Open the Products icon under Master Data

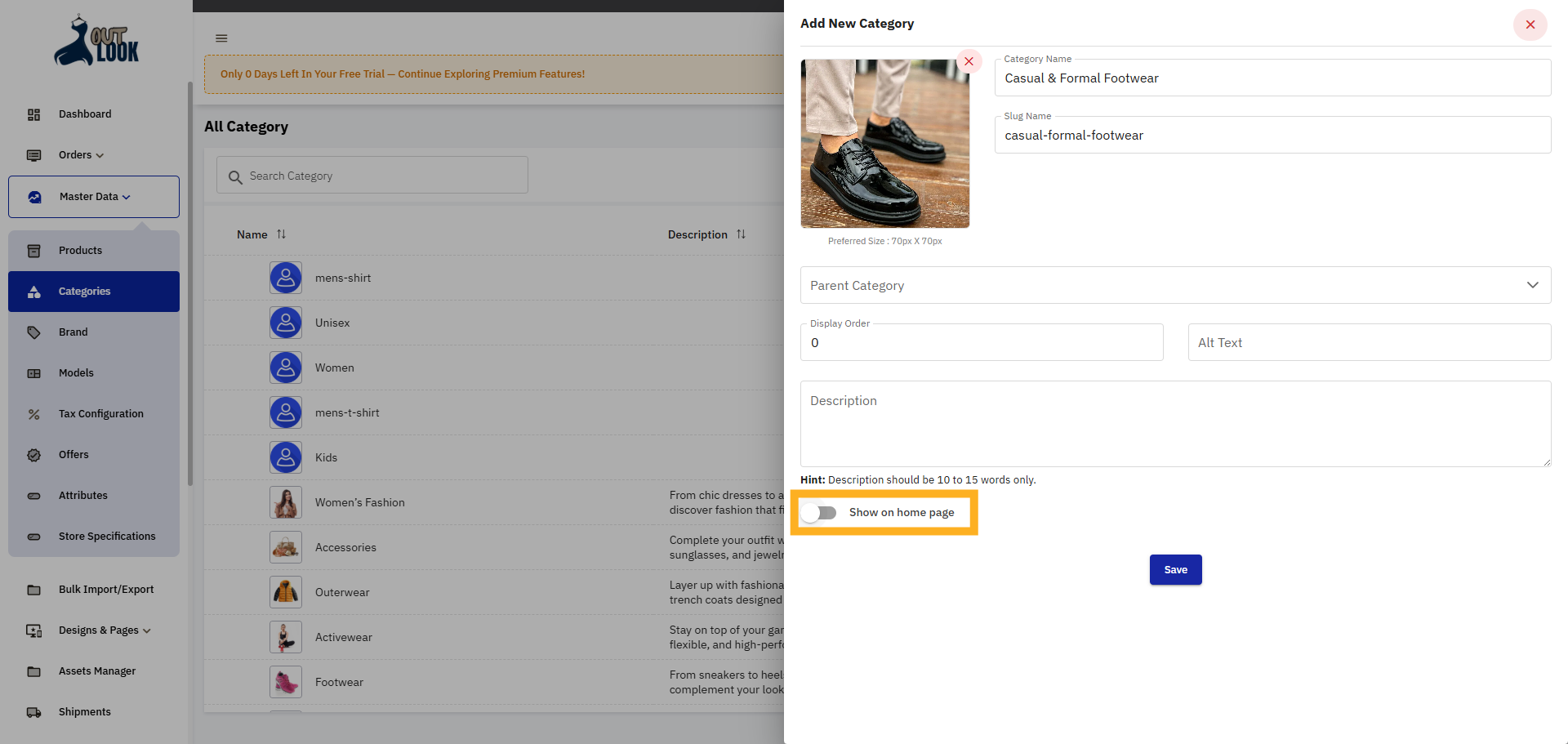click(35, 250)
